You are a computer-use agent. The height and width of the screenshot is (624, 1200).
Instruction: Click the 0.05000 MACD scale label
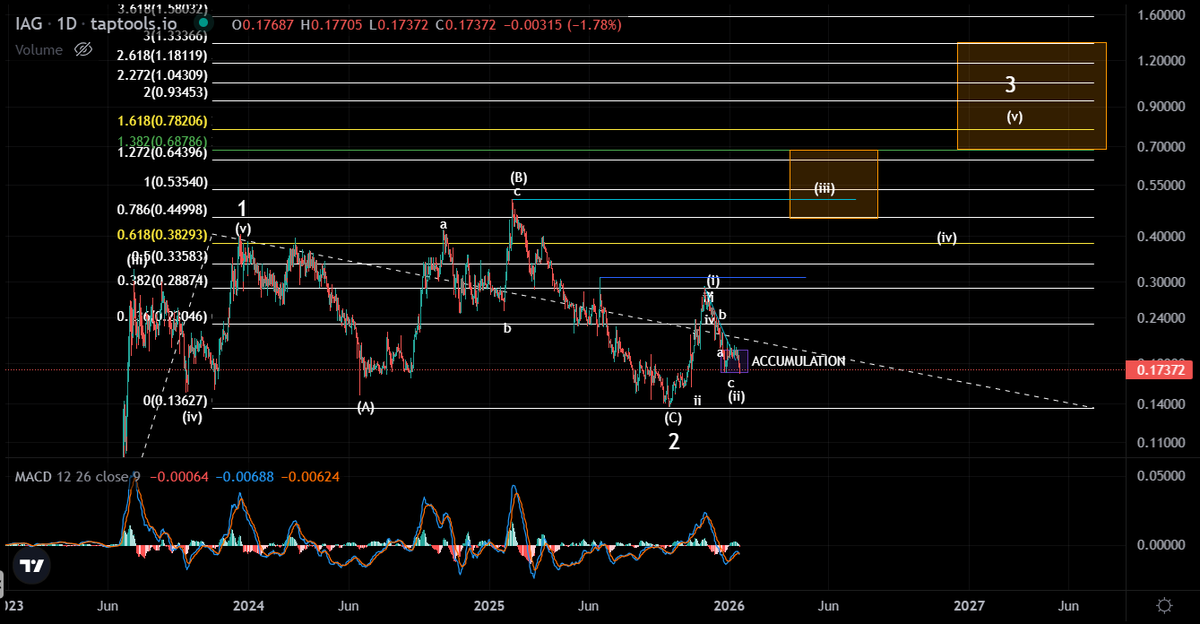pyautogui.click(x=1163, y=478)
